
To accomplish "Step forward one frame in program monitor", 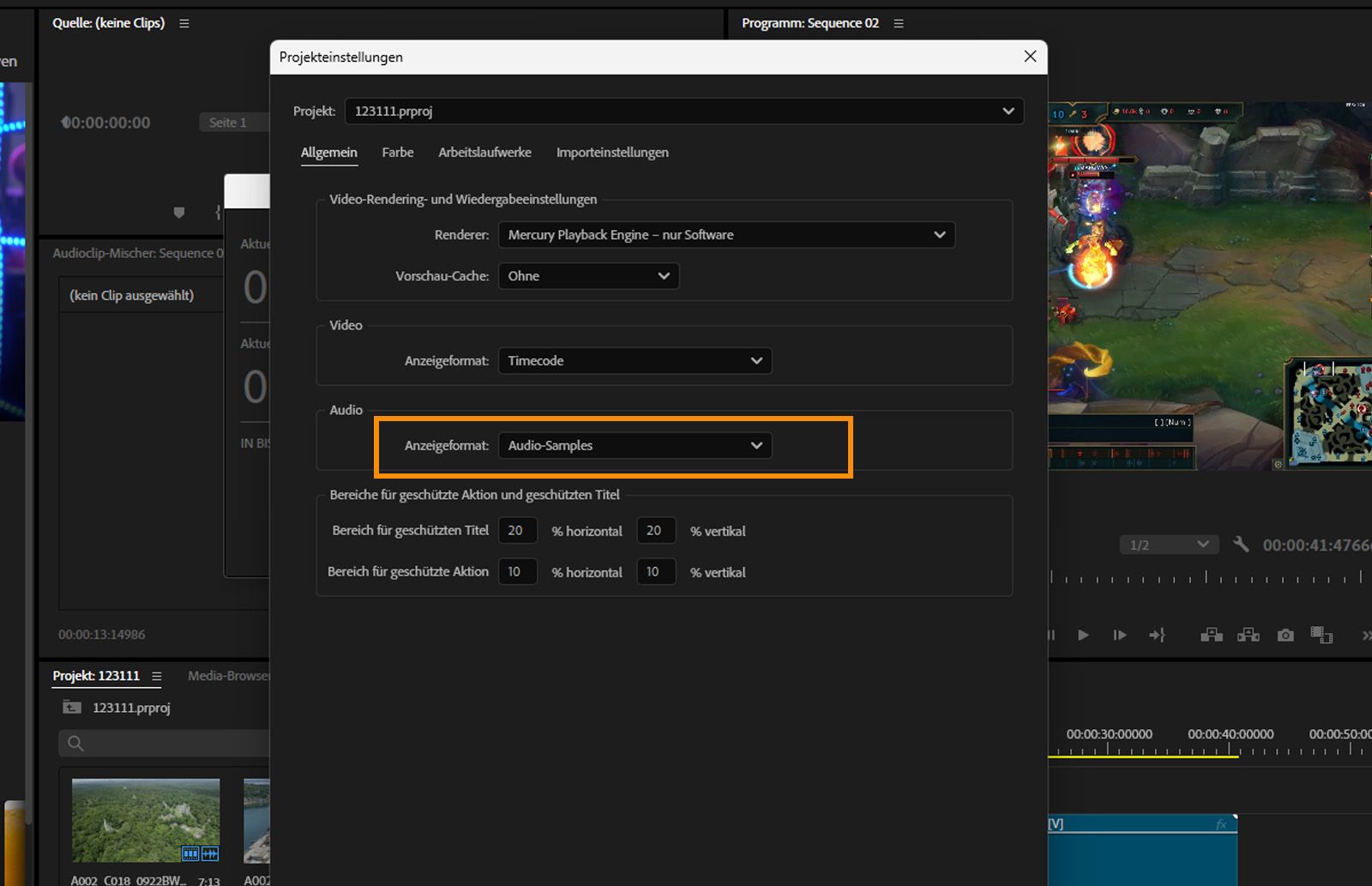I will (x=1120, y=635).
